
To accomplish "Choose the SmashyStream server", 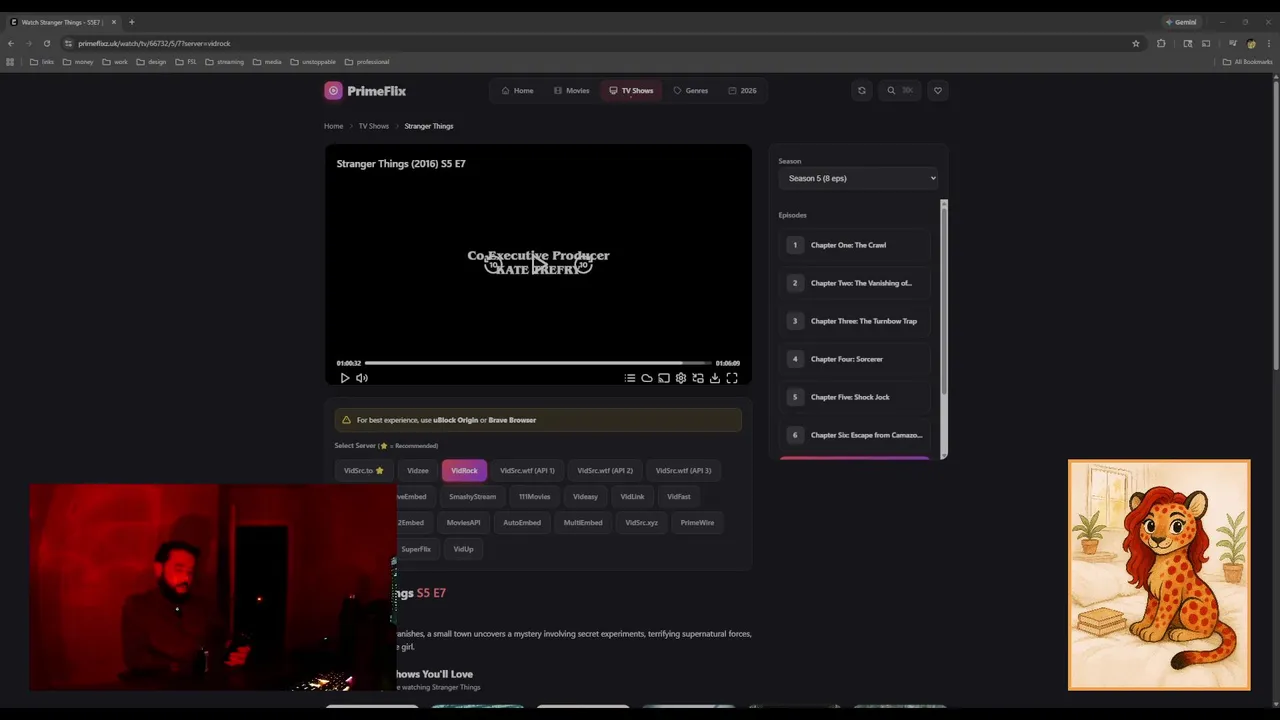I will click(472, 496).
